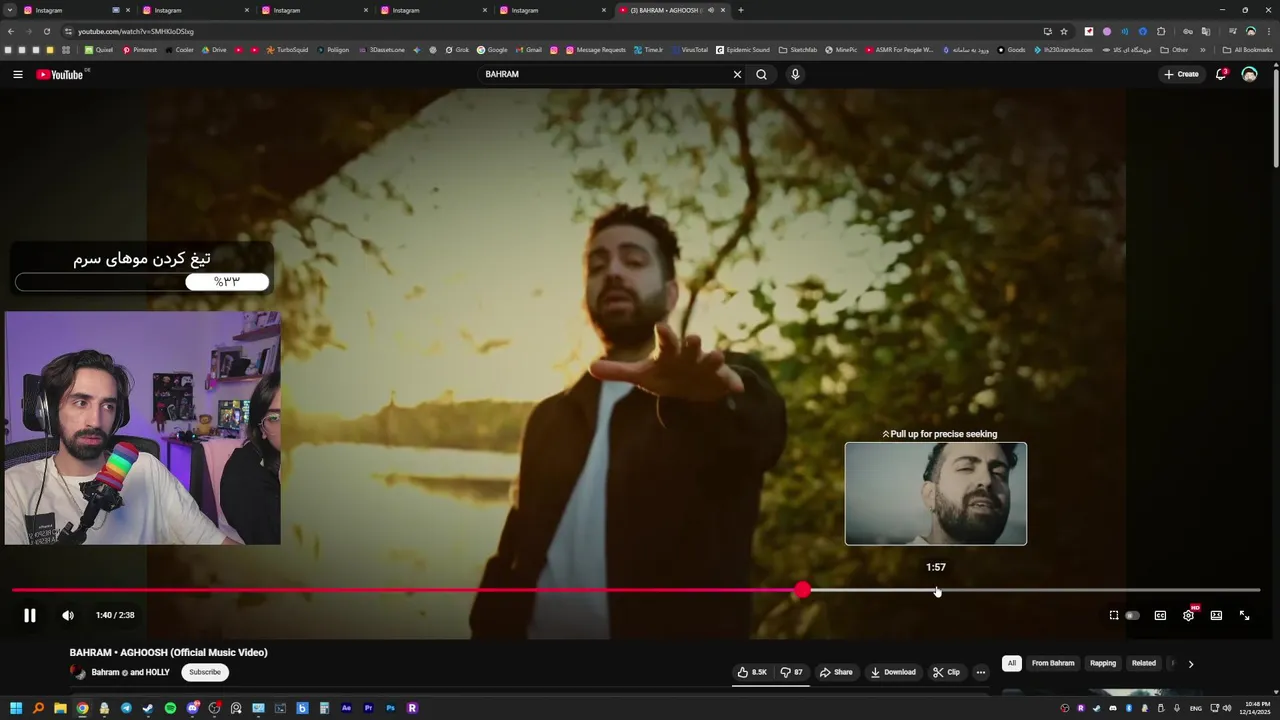
Task: Mute the tab via speaker icon
Action: (x=711, y=10)
